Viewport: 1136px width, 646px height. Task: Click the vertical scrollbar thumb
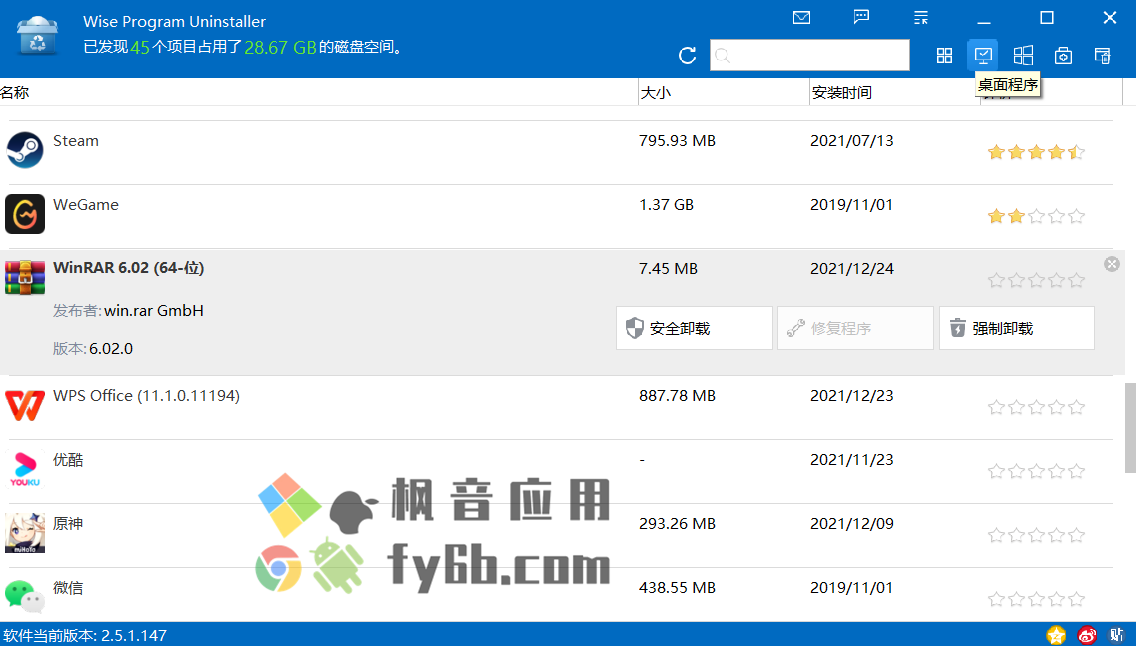(1130, 428)
